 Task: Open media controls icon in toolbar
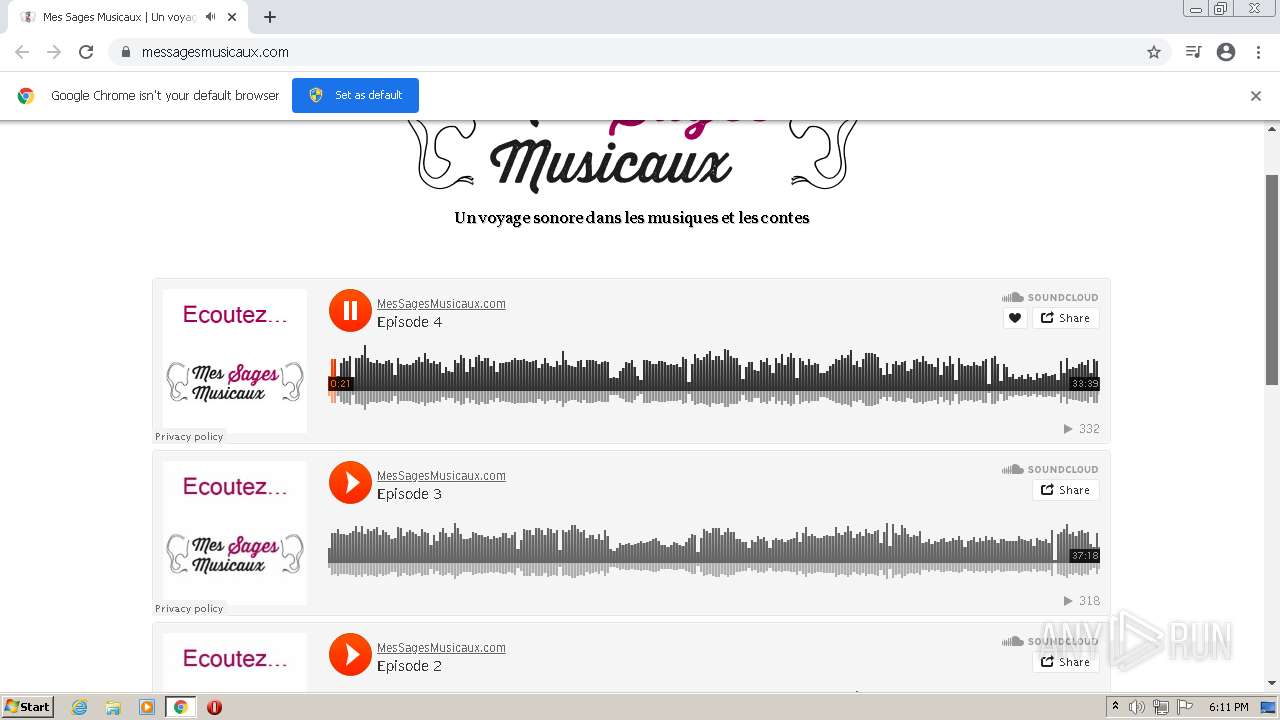coord(1193,52)
